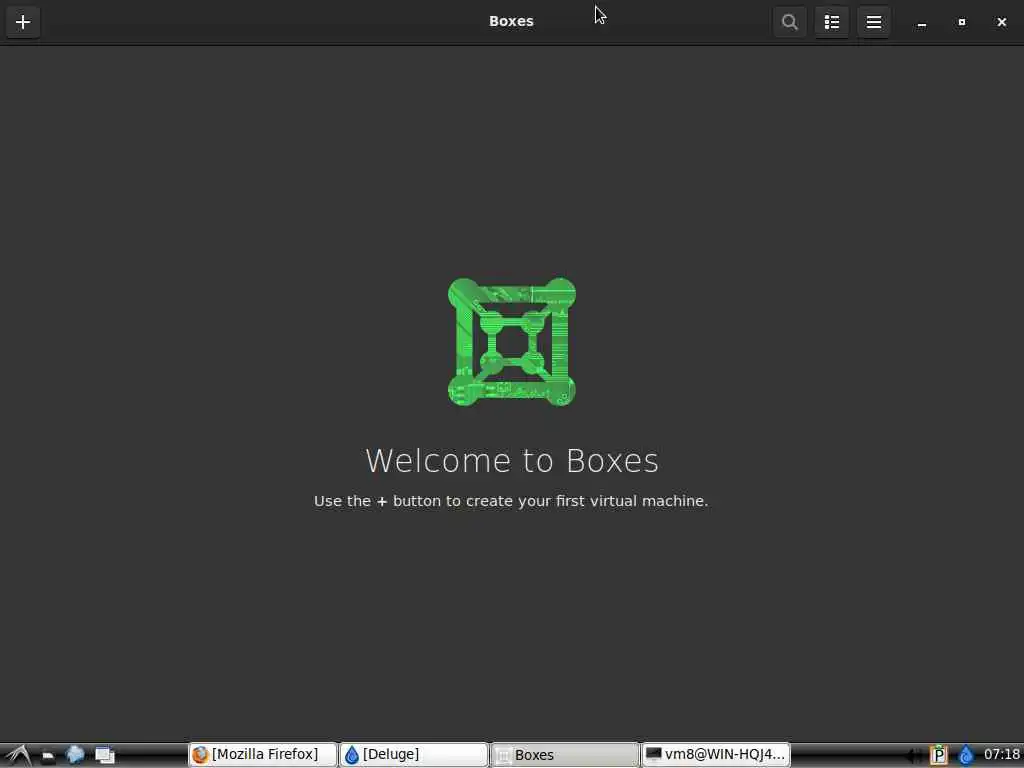Switch Boxes to list view
The width and height of the screenshot is (1024, 768).
(x=831, y=22)
